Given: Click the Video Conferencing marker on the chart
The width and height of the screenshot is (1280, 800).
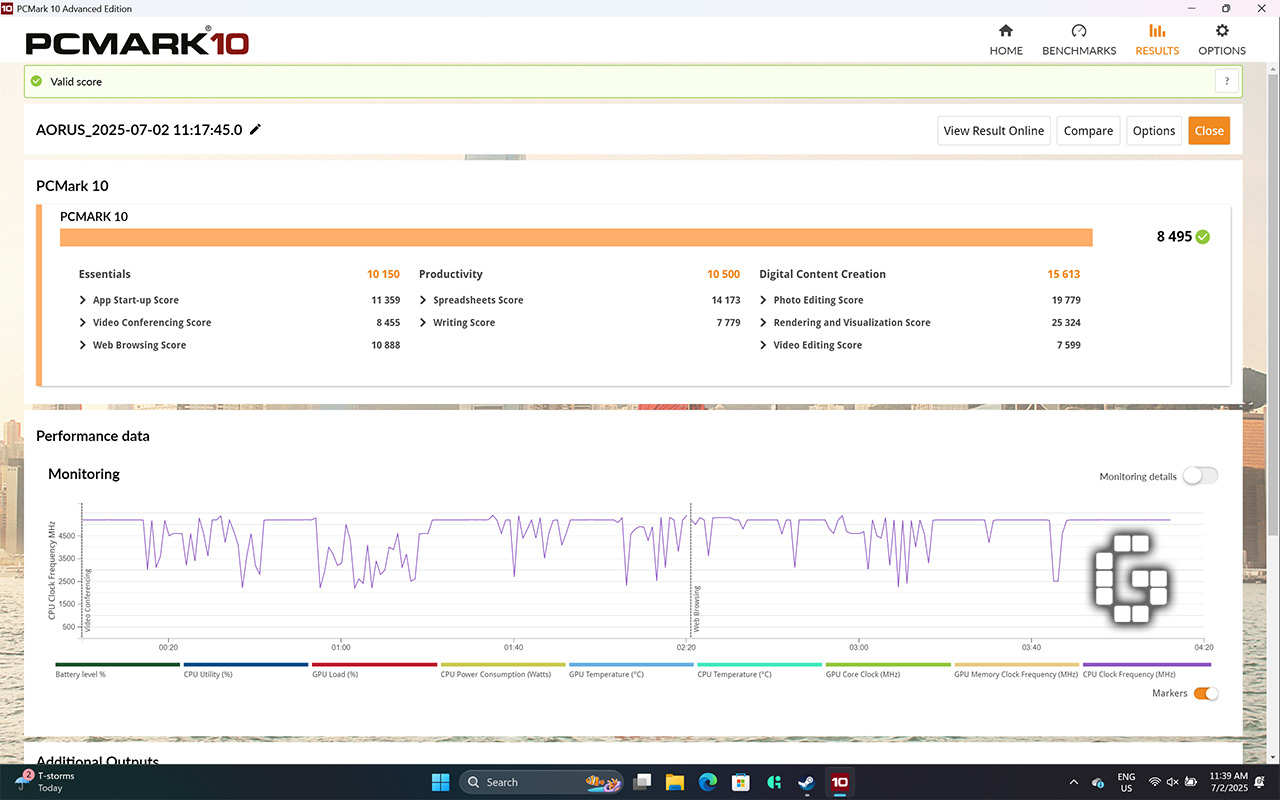Looking at the screenshot, I should (x=88, y=600).
